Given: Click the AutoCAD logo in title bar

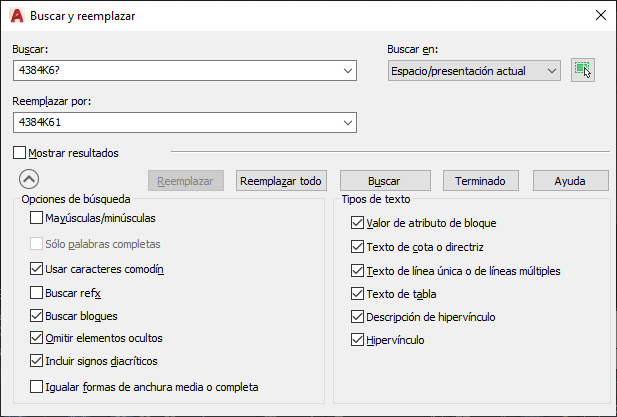Looking at the screenshot, I should pyautogui.click(x=16, y=15).
